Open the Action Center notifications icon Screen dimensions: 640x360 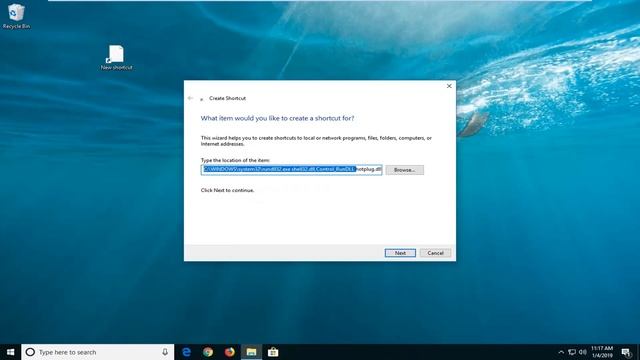627,352
